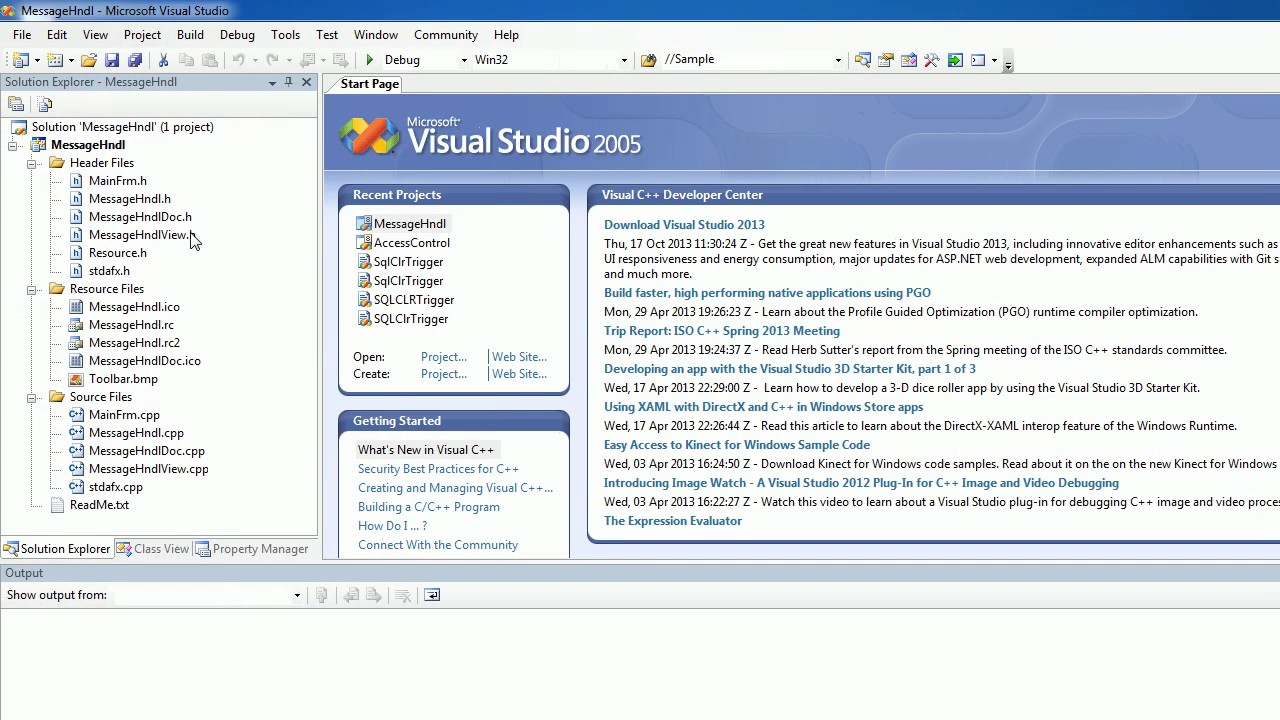This screenshot has width=1280, height=720.
Task: Select MessageHndlDoc.cpp in Source Files
Action: (x=146, y=451)
